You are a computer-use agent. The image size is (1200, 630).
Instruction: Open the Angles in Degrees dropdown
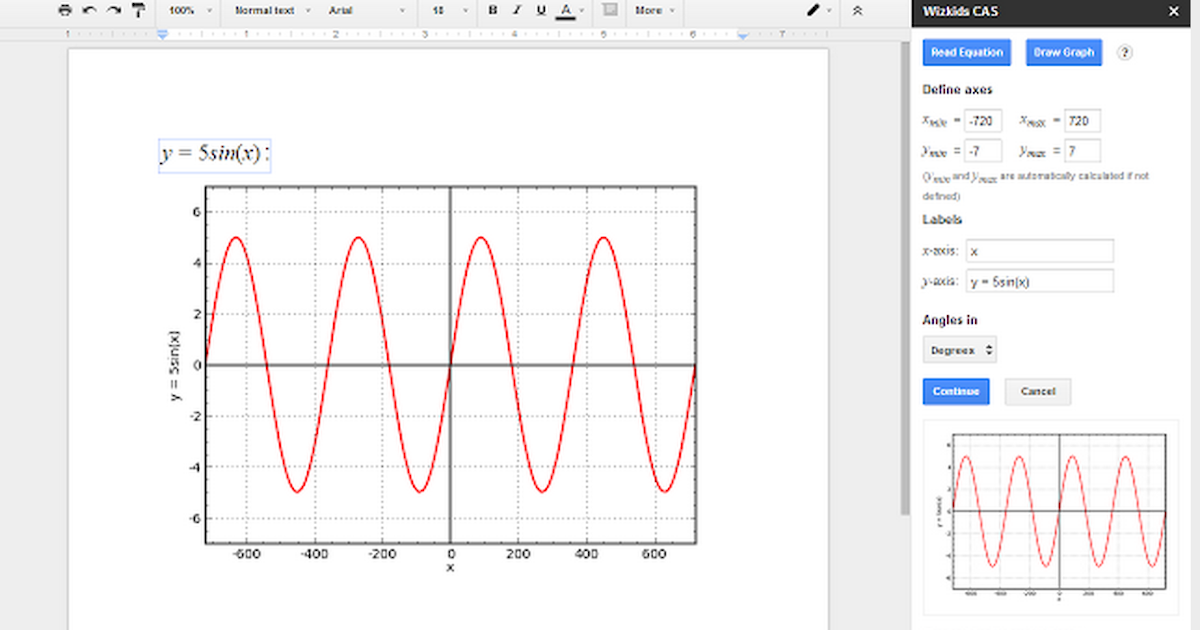pyautogui.click(x=960, y=351)
